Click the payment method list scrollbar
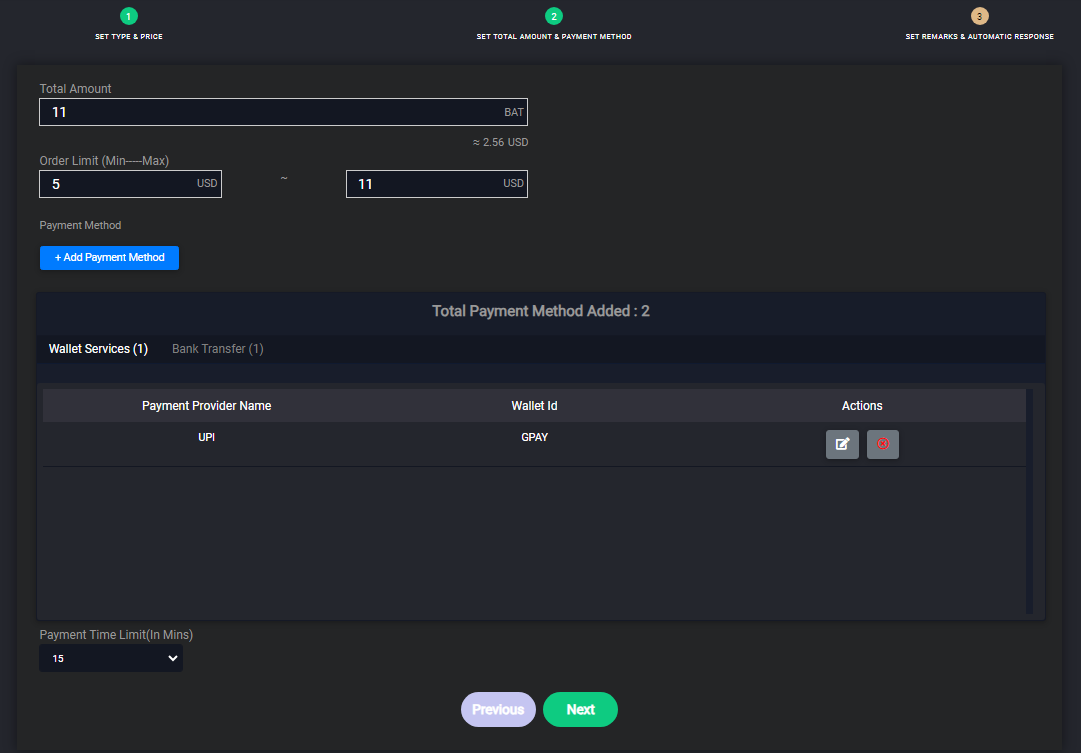 coord(1030,500)
